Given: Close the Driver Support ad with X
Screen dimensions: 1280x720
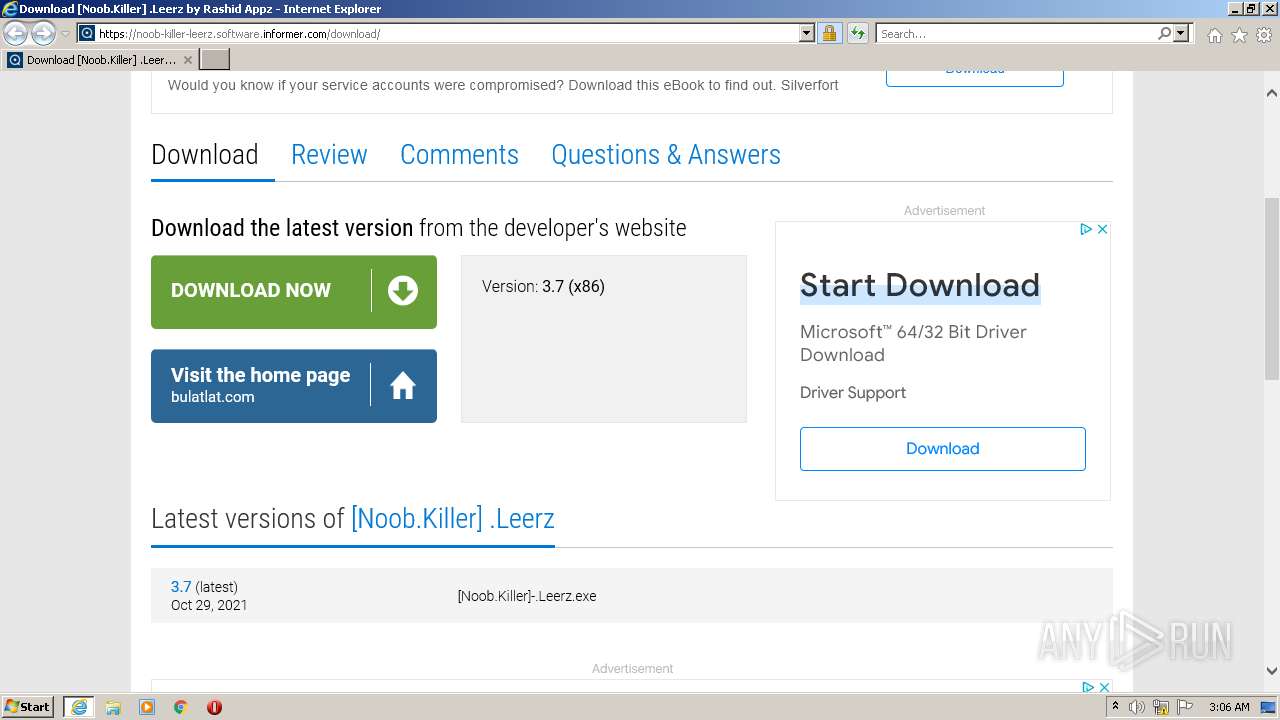Looking at the screenshot, I should (x=1102, y=229).
